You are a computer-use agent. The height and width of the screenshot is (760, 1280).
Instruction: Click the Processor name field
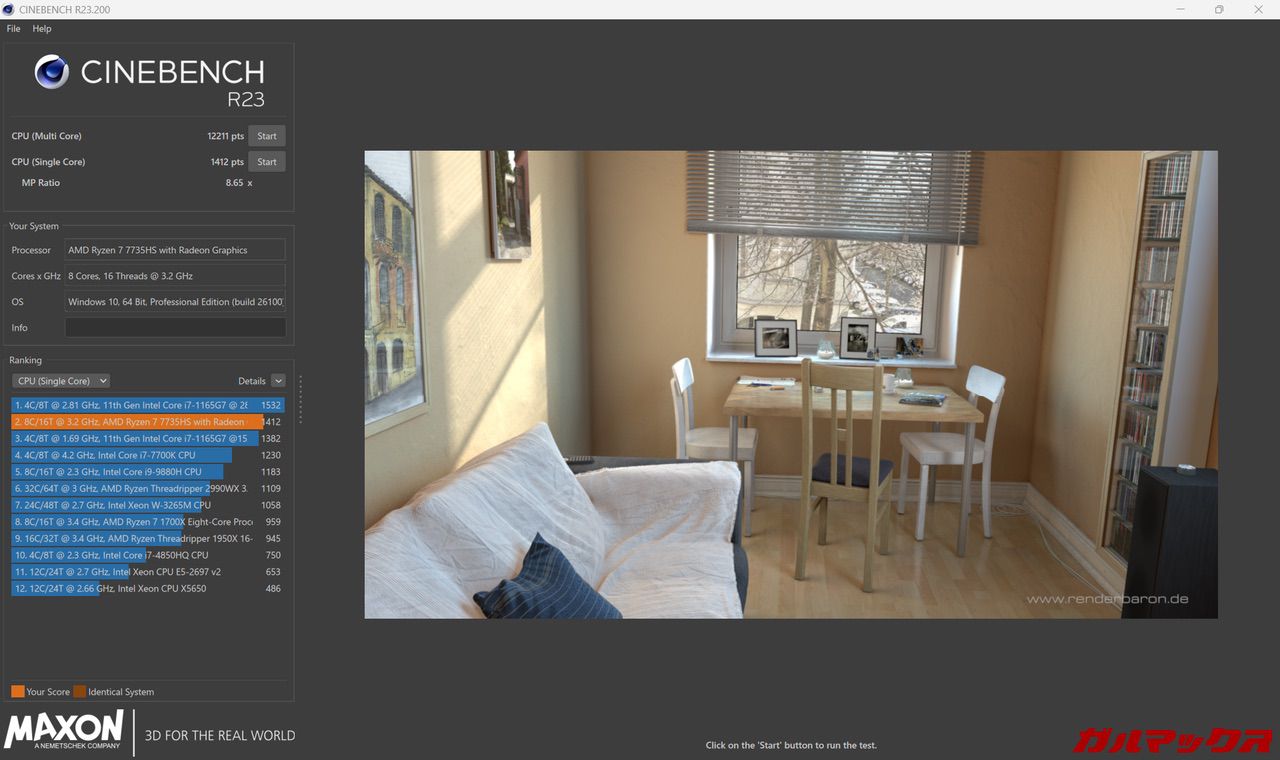tap(175, 250)
